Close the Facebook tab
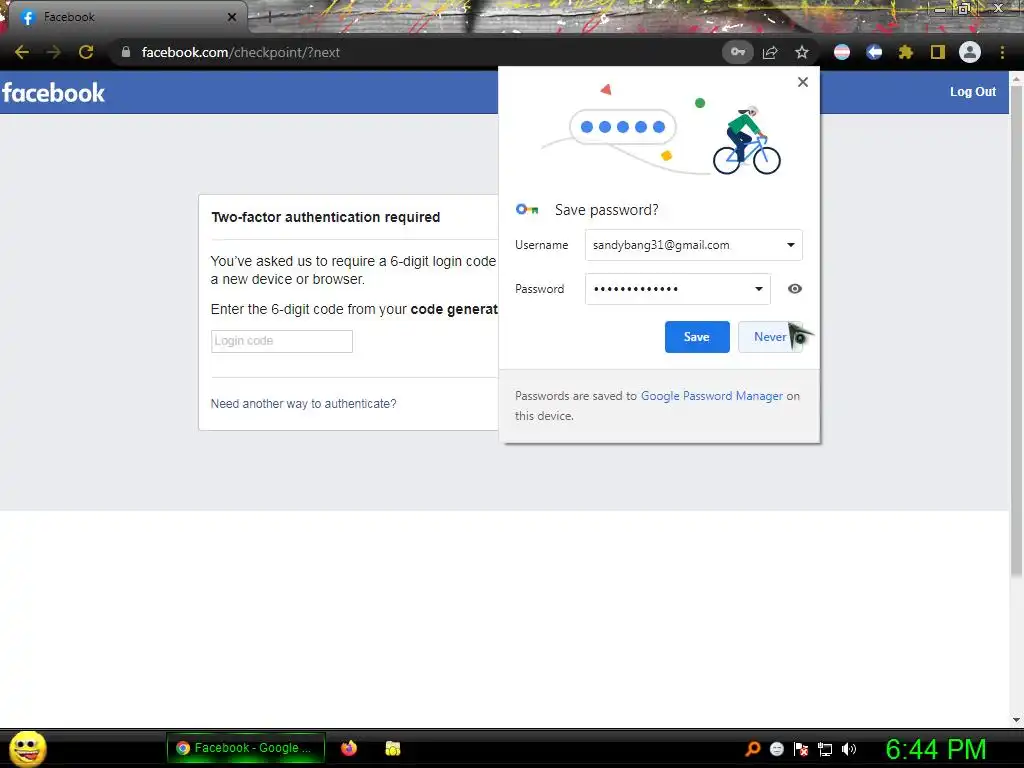The width and height of the screenshot is (1024, 768). click(232, 17)
